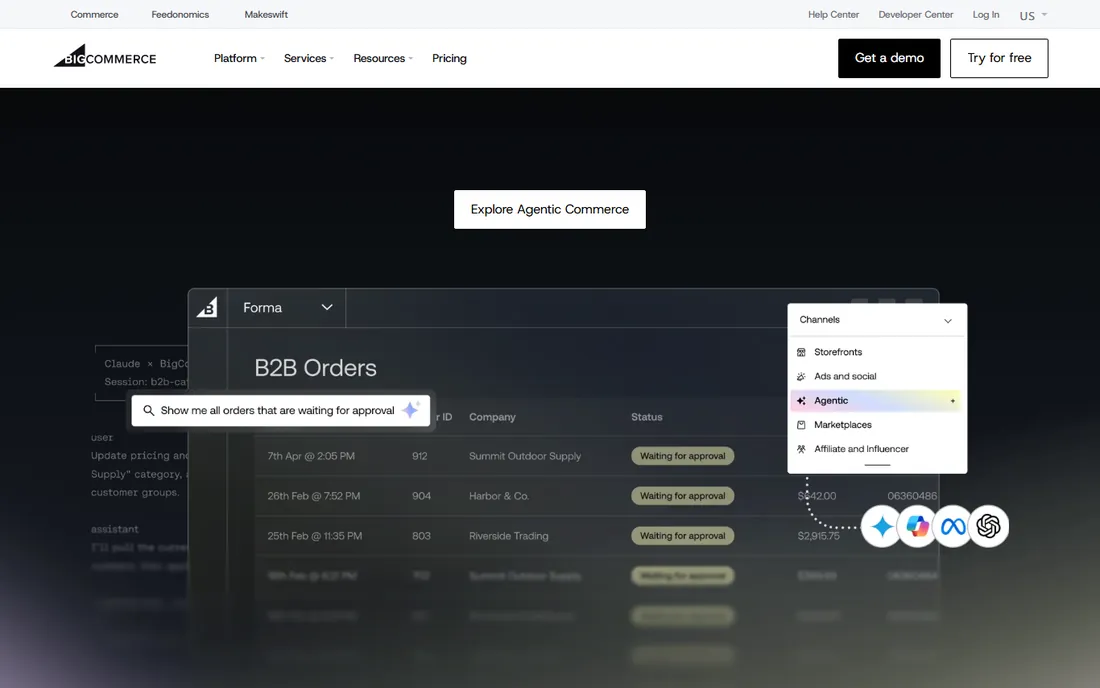Click the BigCommerce logo
Screen dimensions: 1100x688
point(105,56)
